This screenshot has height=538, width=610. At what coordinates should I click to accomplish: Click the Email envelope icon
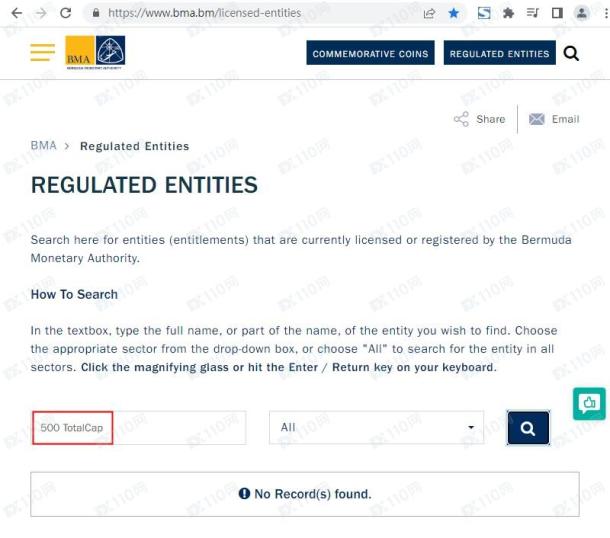[x=536, y=119]
